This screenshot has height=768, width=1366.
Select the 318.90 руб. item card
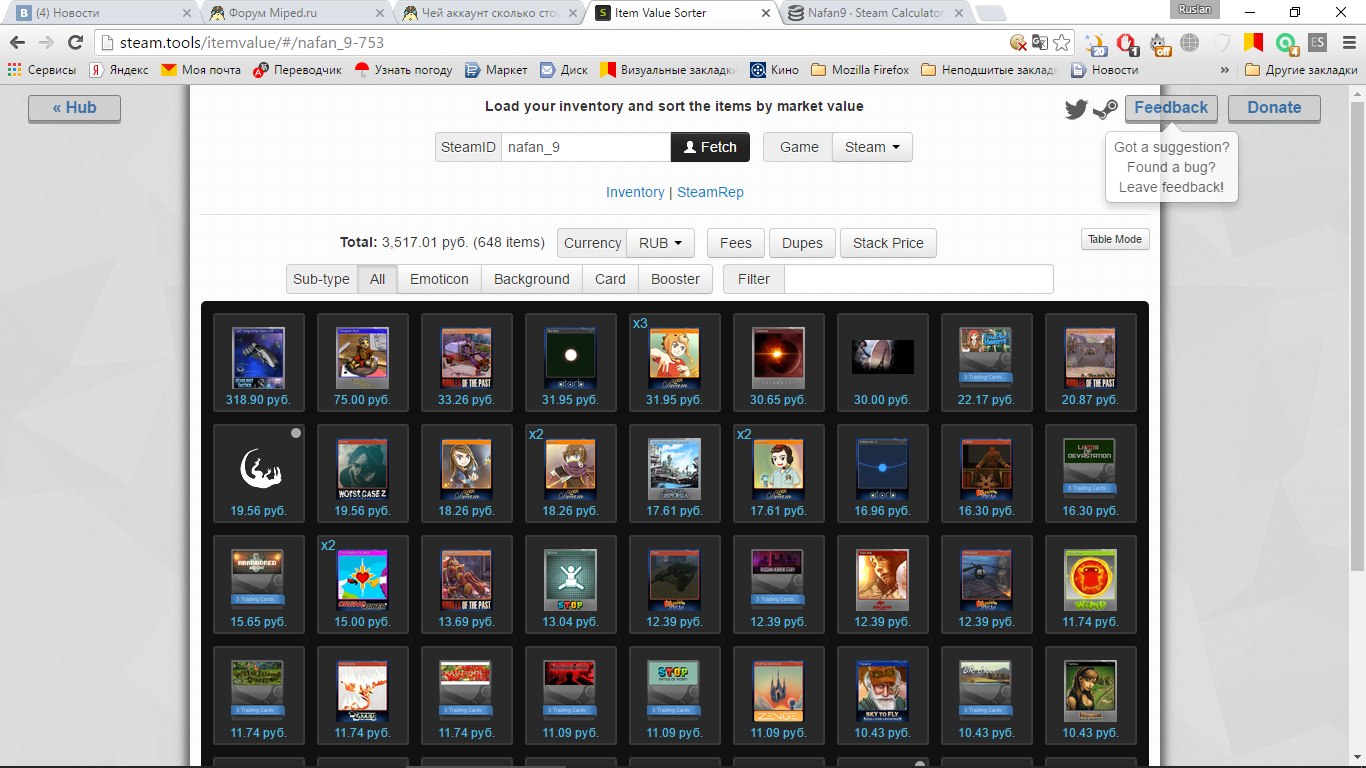pyautogui.click(x=259, y=362)
